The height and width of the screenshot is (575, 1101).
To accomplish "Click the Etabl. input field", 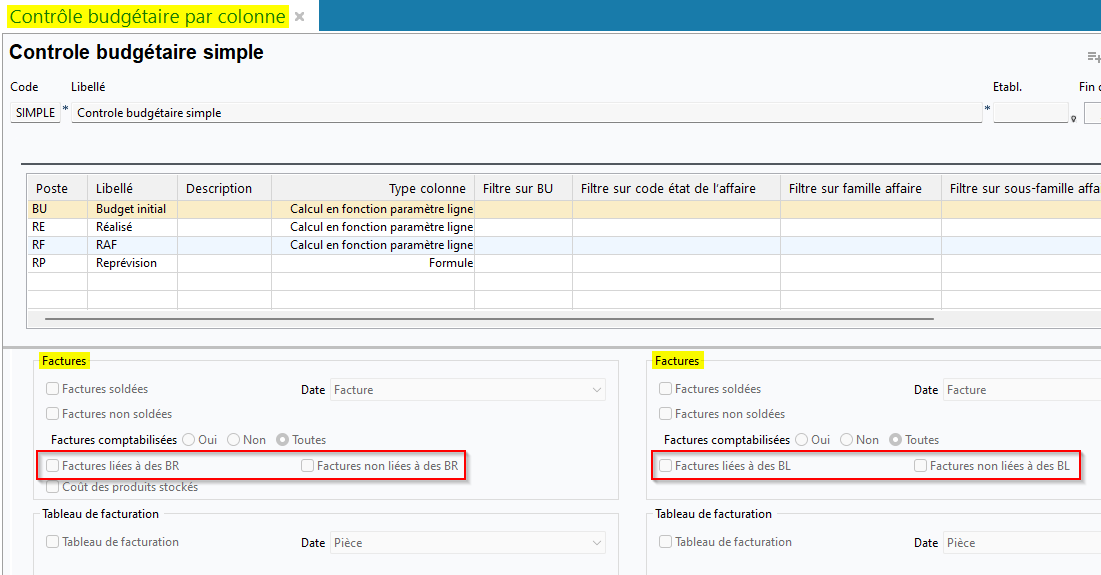I will [1030, 113].
